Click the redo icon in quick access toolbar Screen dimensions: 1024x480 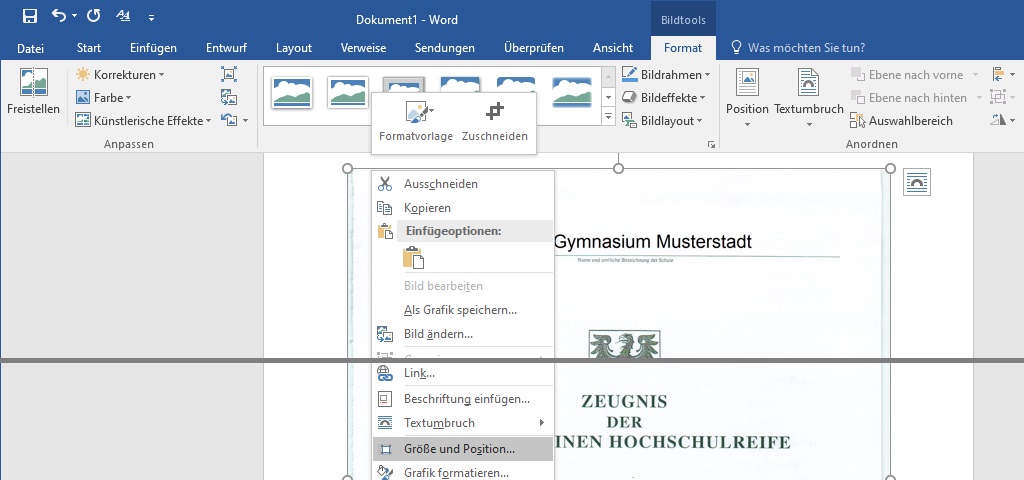pyautogui.click(x=93, y=16)
